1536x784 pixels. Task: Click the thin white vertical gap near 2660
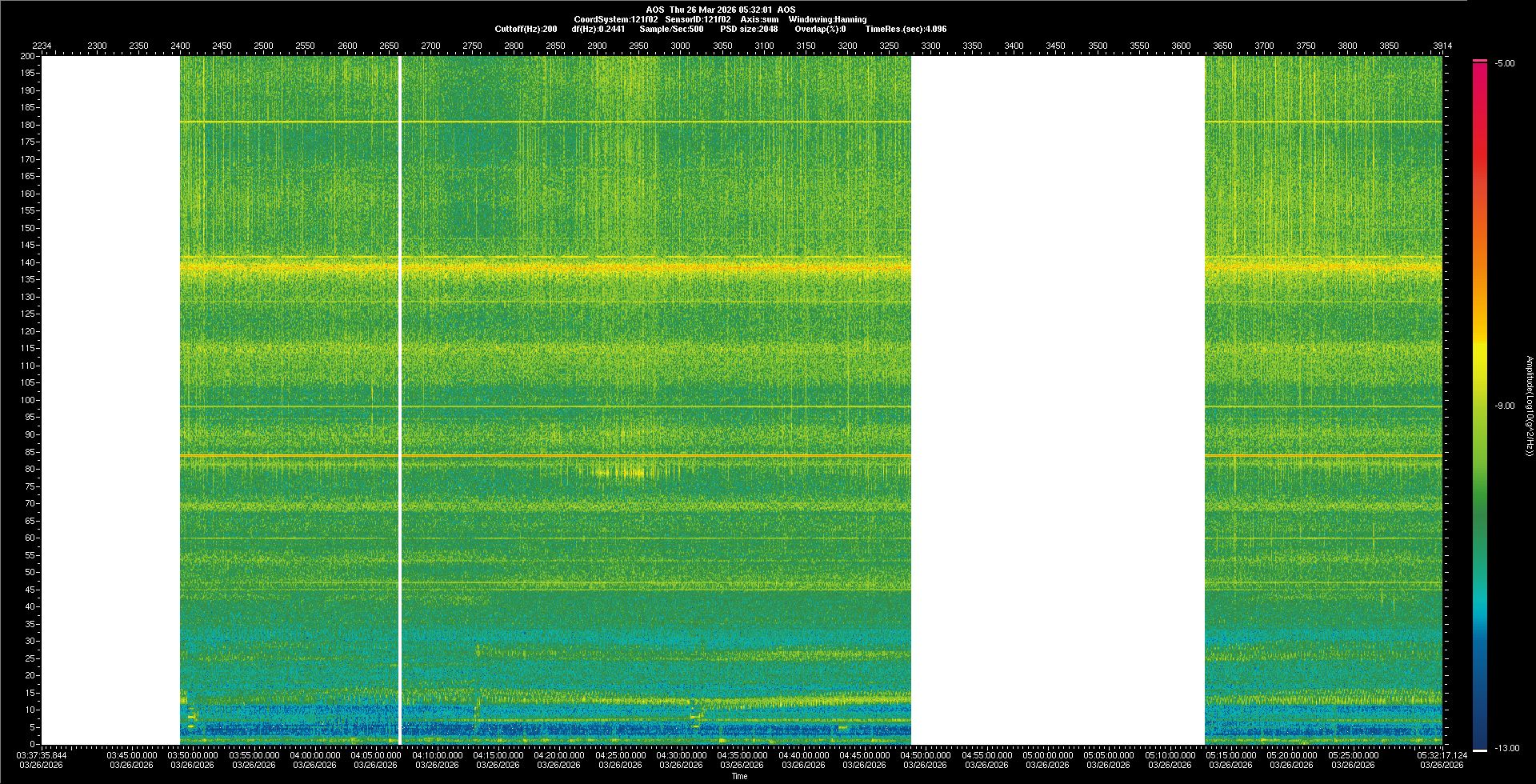[399, 400]
